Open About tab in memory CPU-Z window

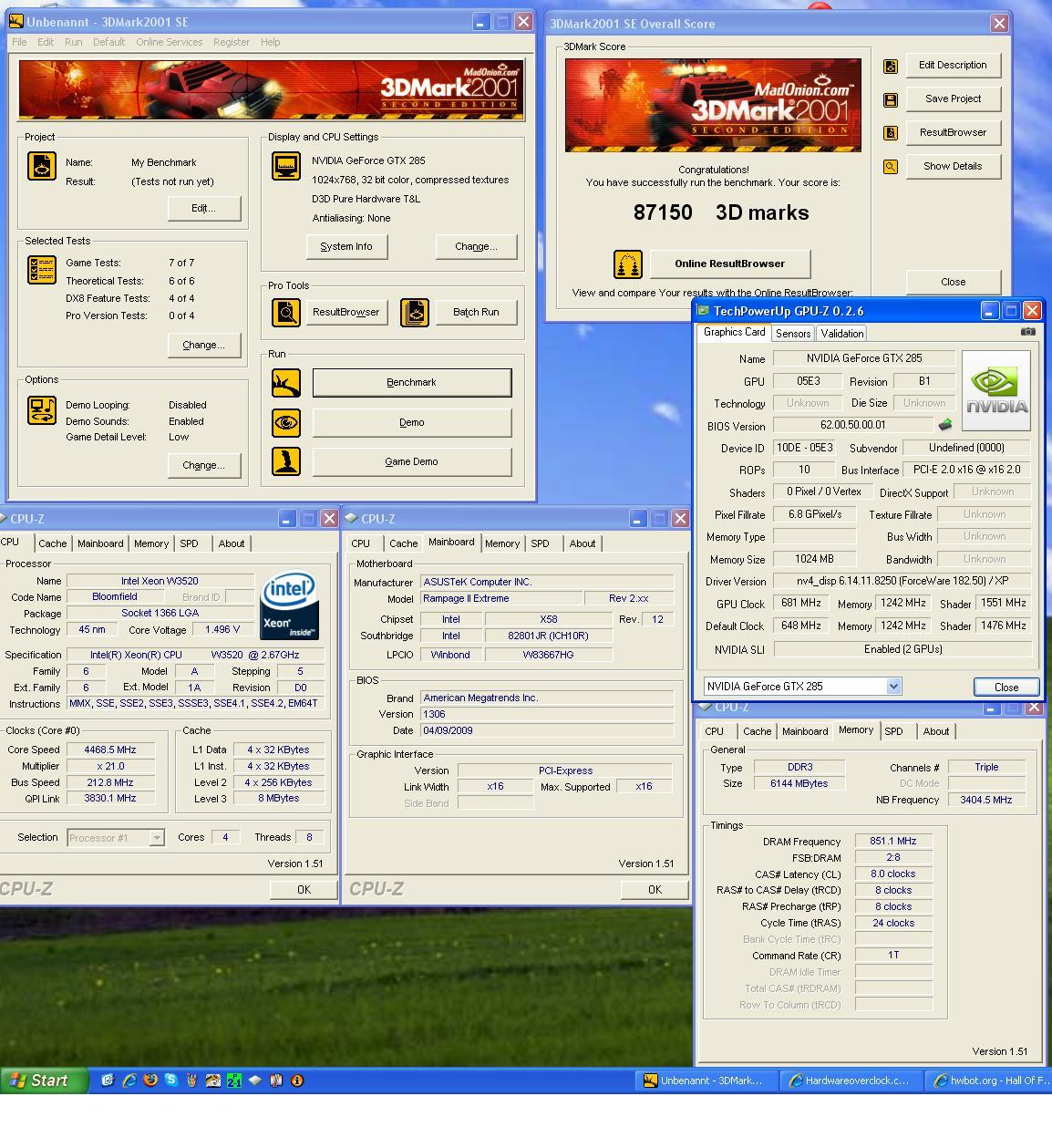point(936,731)
